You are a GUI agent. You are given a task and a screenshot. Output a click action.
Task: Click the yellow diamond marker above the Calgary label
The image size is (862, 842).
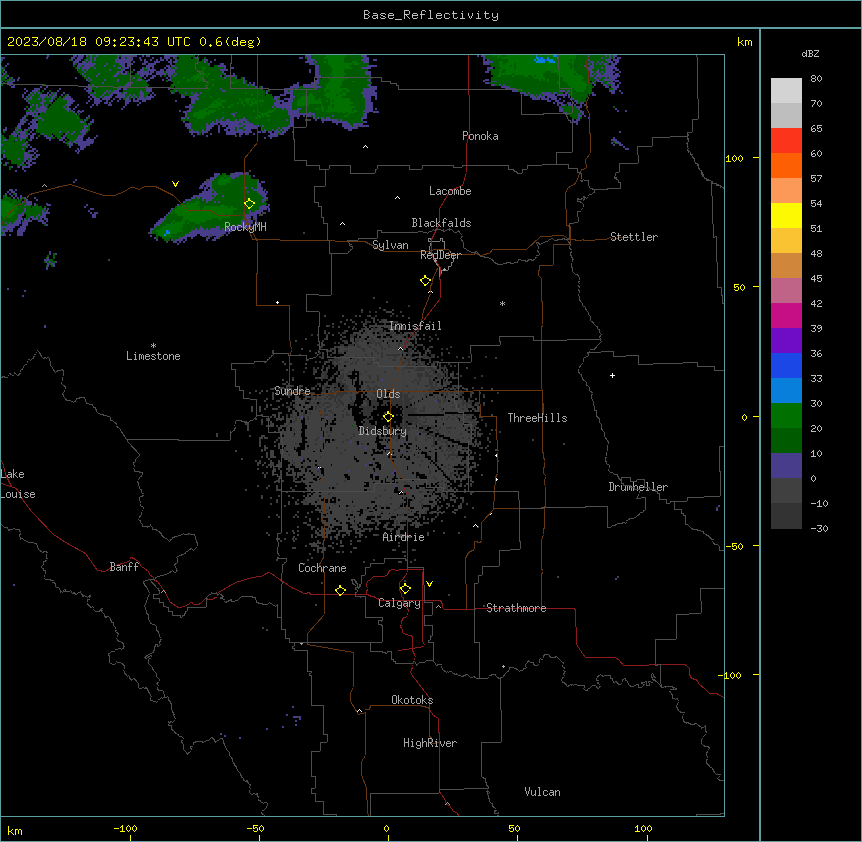click(x=405, y=589)
